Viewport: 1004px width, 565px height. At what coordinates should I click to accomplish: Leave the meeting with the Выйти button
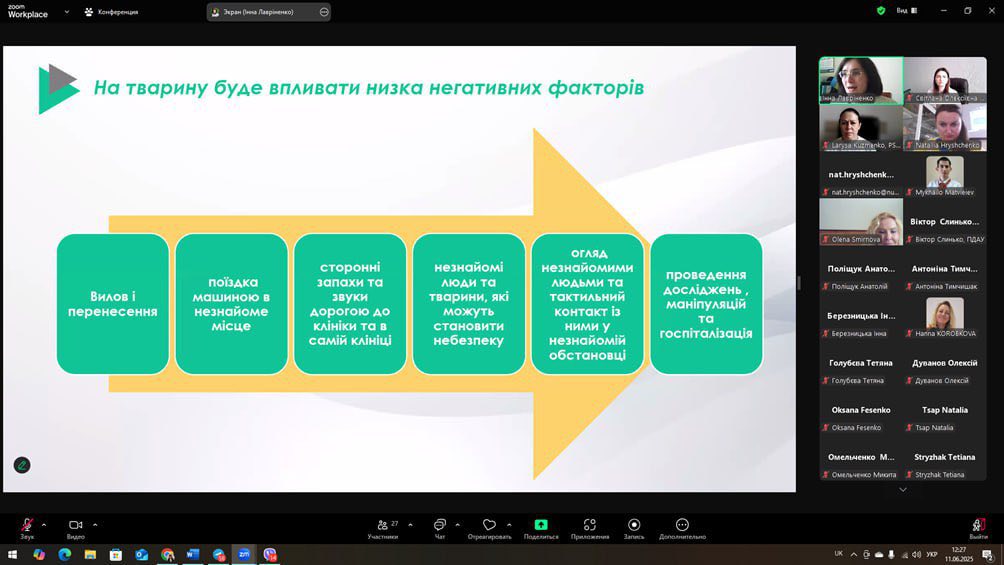(x=978, y=528)
